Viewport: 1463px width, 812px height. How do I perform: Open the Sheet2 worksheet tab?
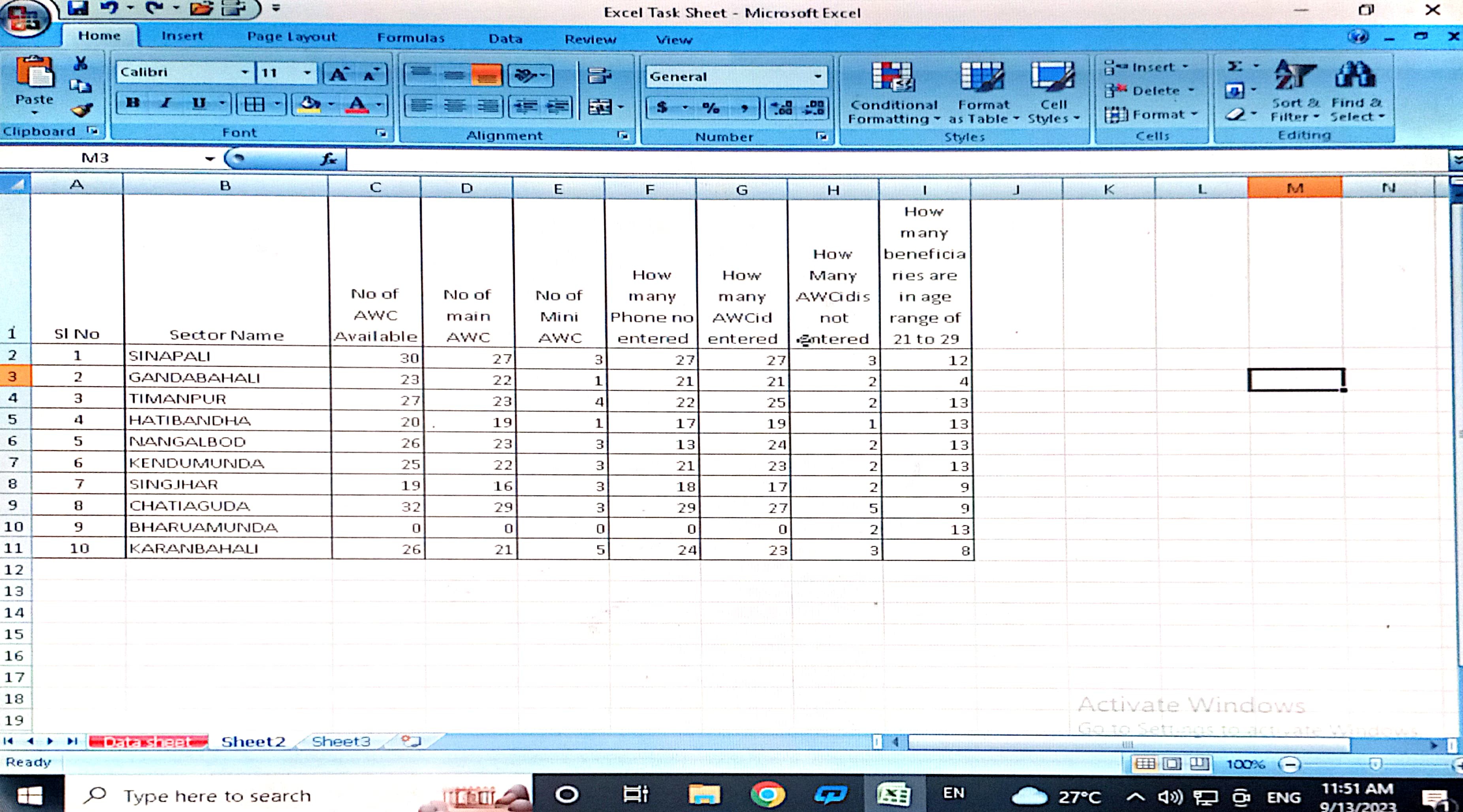pyautogui.click(x=253, y=742)
